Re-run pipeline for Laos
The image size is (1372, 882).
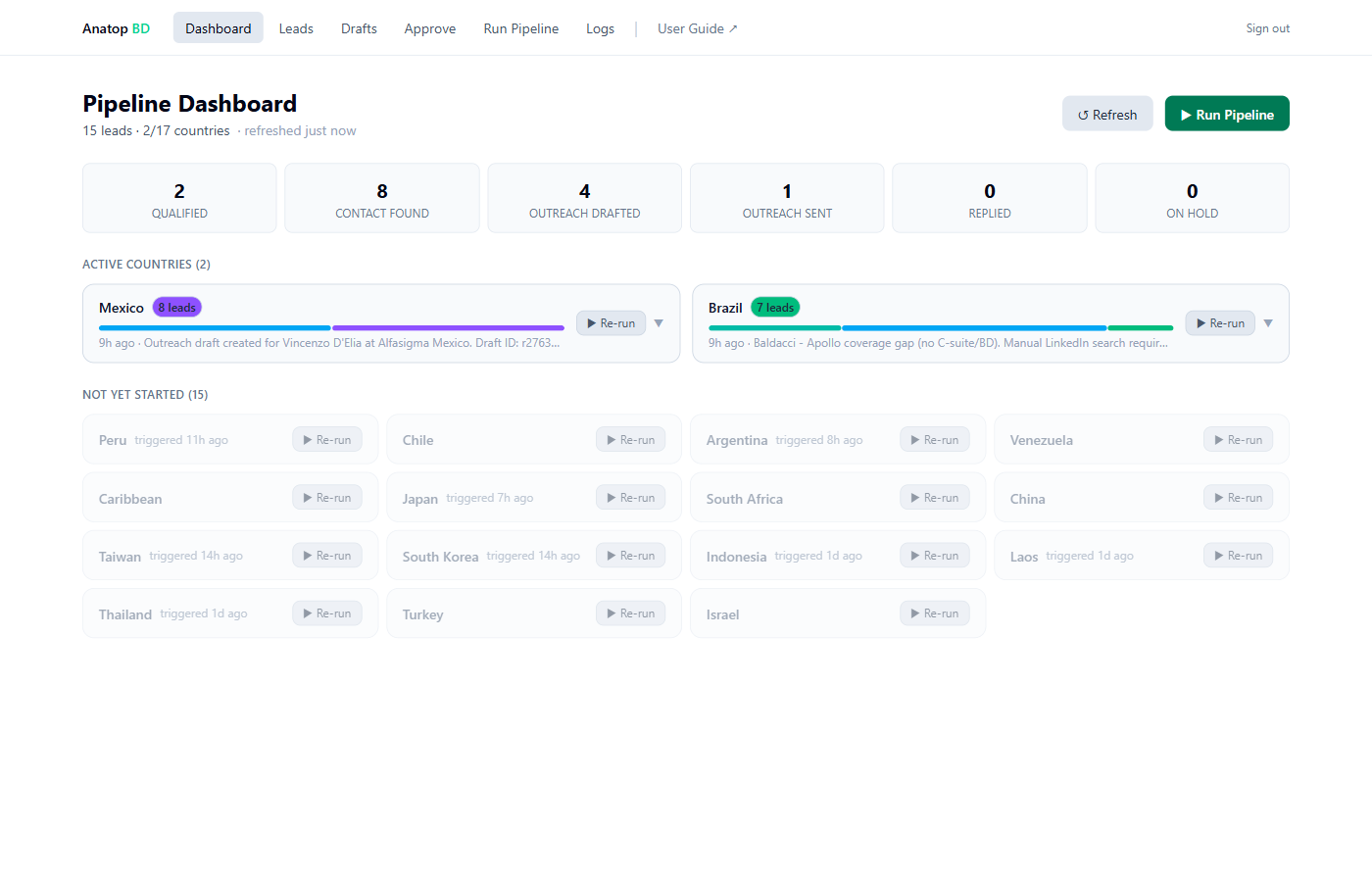pos(1239,556)
